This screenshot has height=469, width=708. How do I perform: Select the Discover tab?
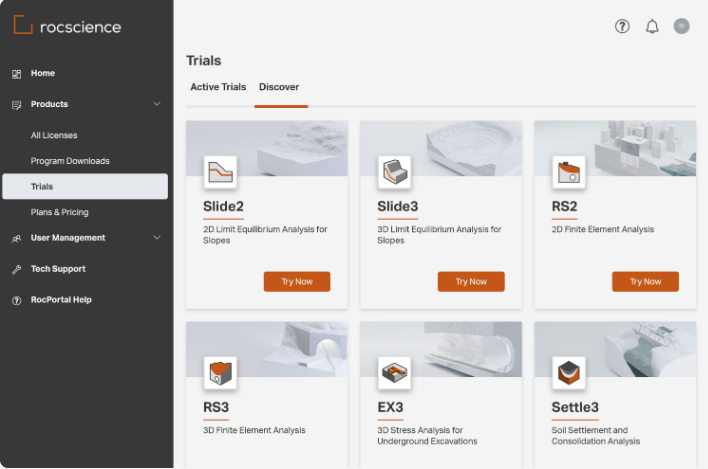[279, 88]
